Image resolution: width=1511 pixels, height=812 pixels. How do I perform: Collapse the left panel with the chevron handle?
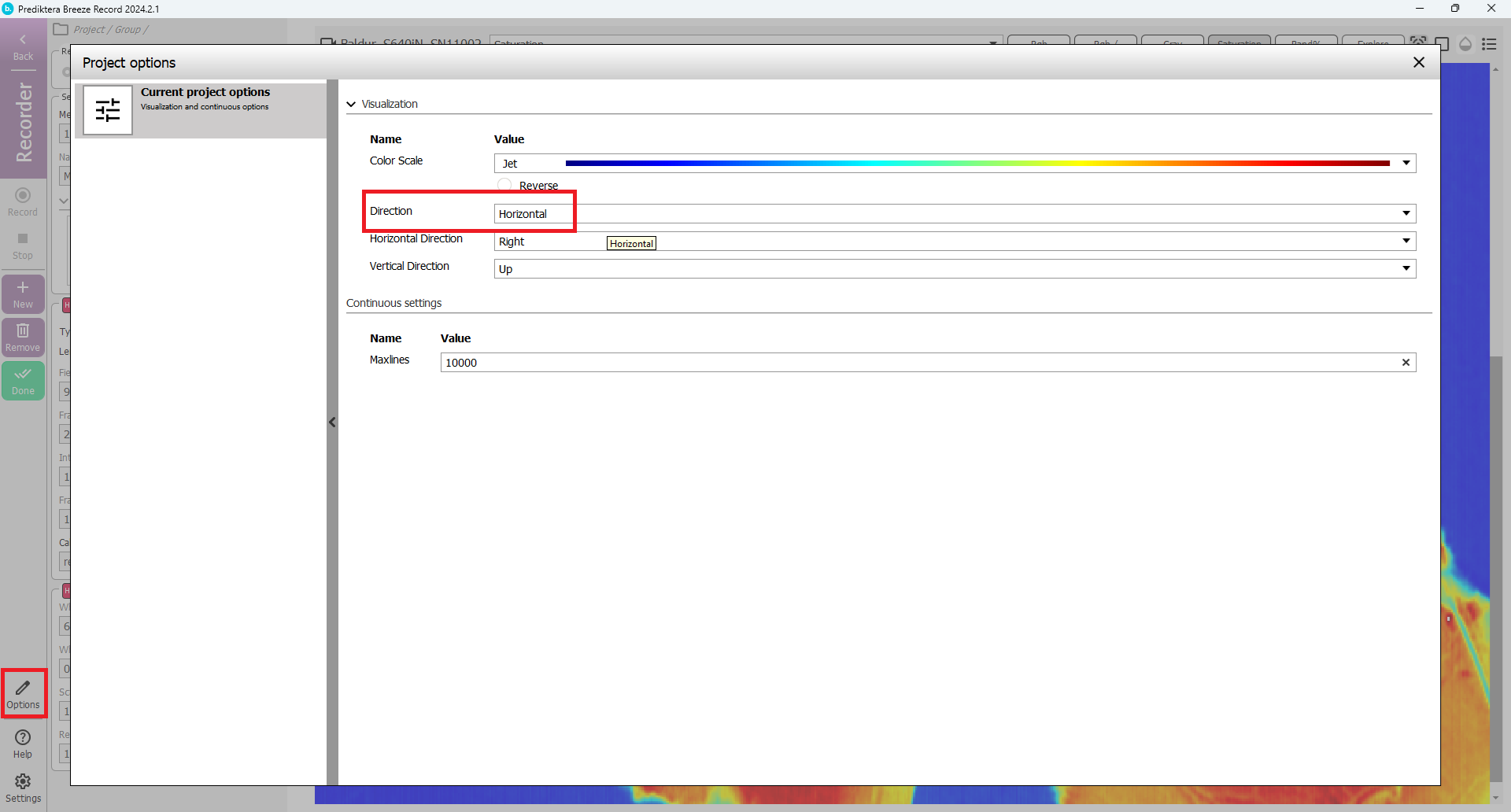[x=332, y=423]
